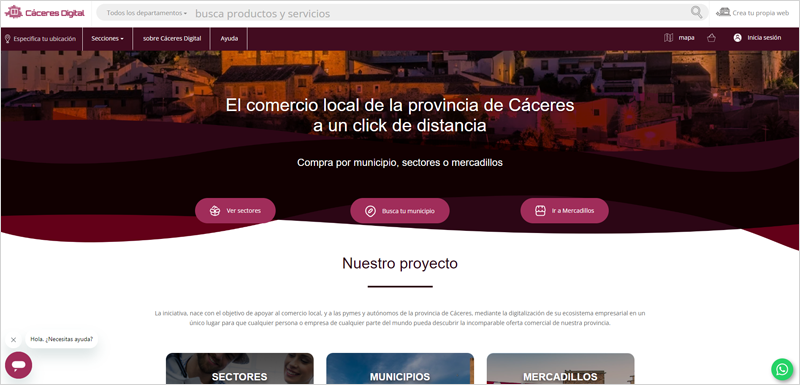Open the SECTORES card thumbnail

pyautogui.click(x=240, y=369)
